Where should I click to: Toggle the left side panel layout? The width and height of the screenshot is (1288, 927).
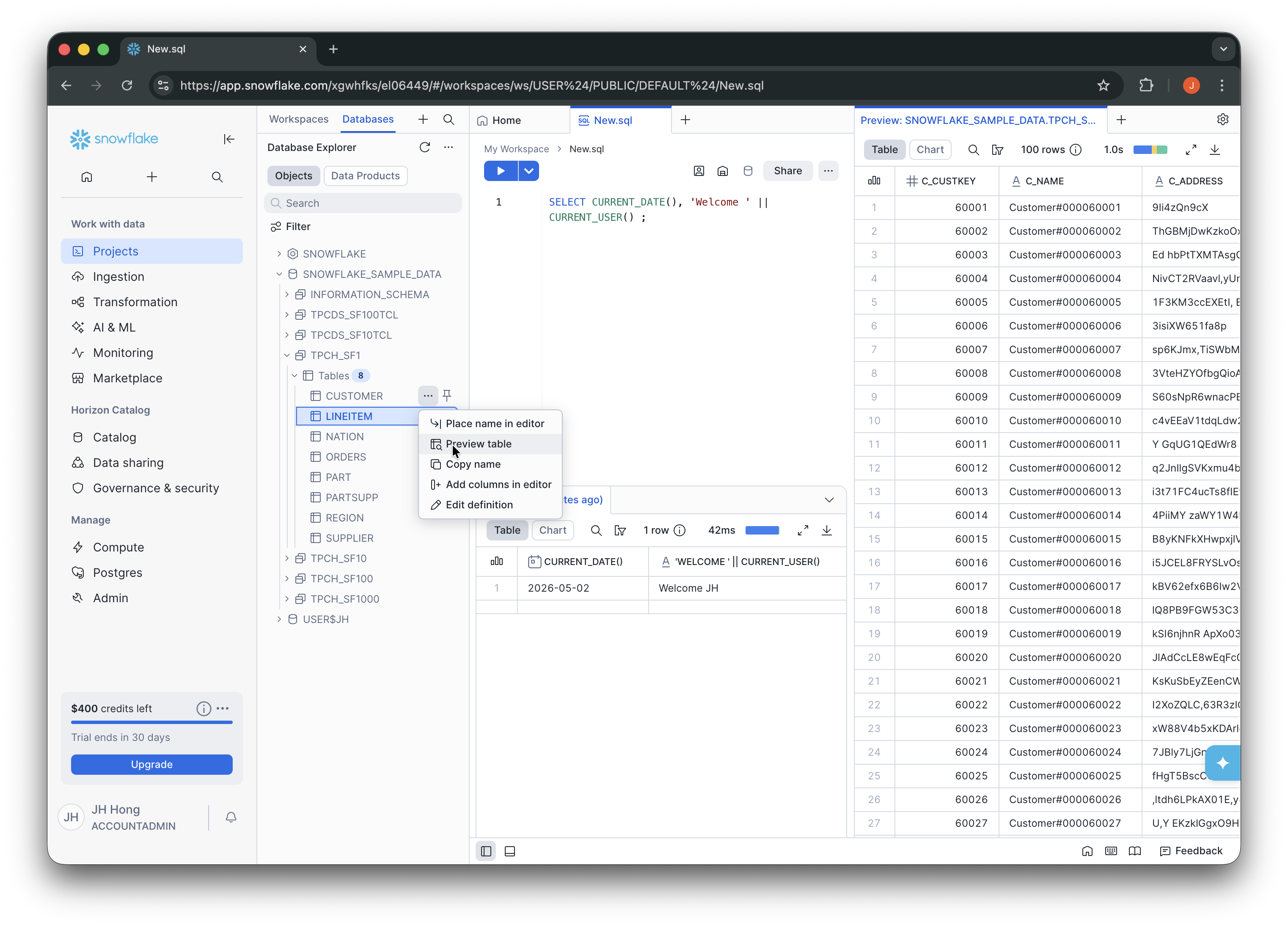(x=486, y=851)
